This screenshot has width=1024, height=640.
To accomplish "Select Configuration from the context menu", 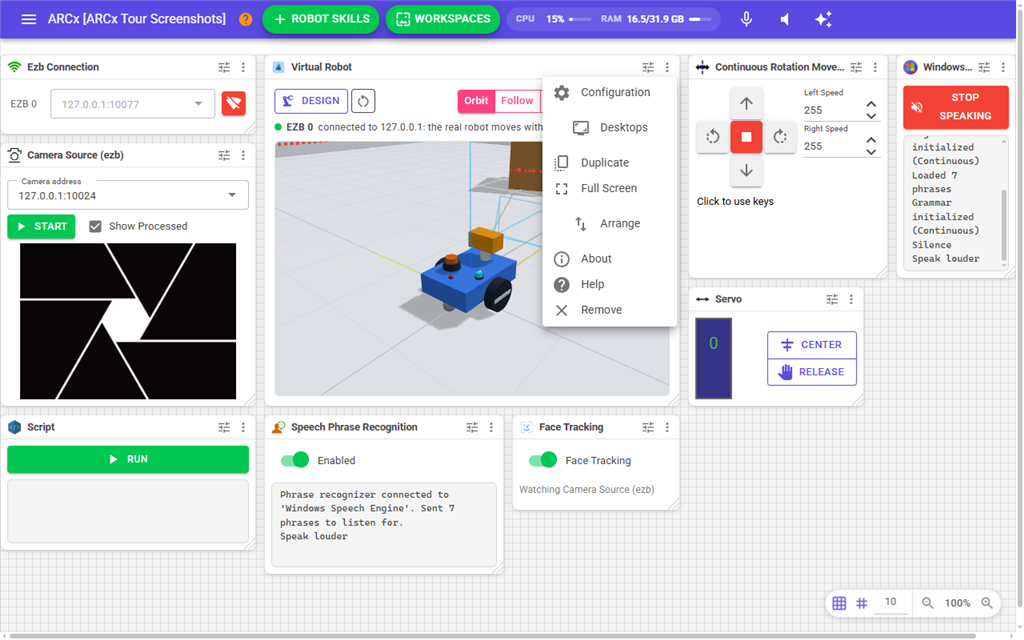I will [609, 92].
